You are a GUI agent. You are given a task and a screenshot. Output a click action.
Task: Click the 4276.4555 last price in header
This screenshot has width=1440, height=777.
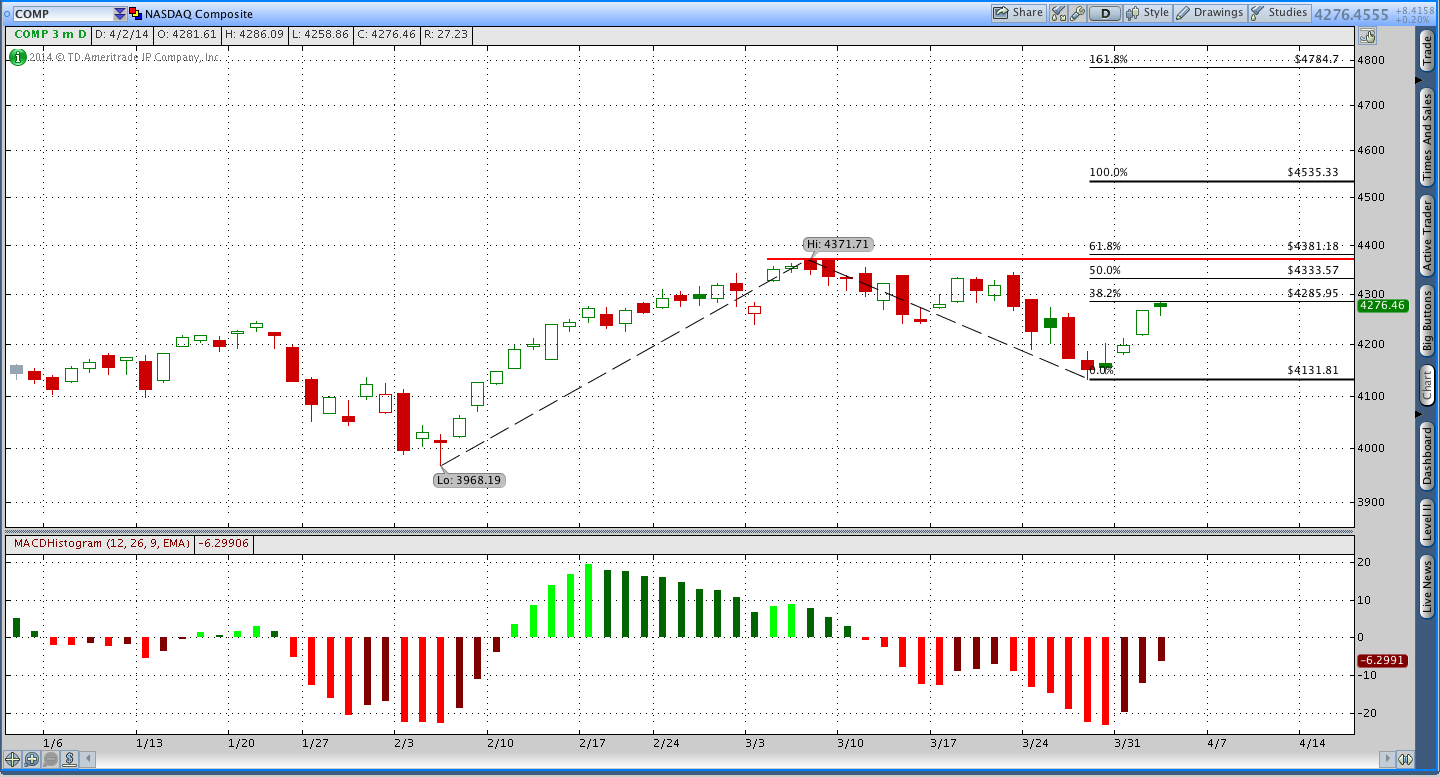point(1352,14)
